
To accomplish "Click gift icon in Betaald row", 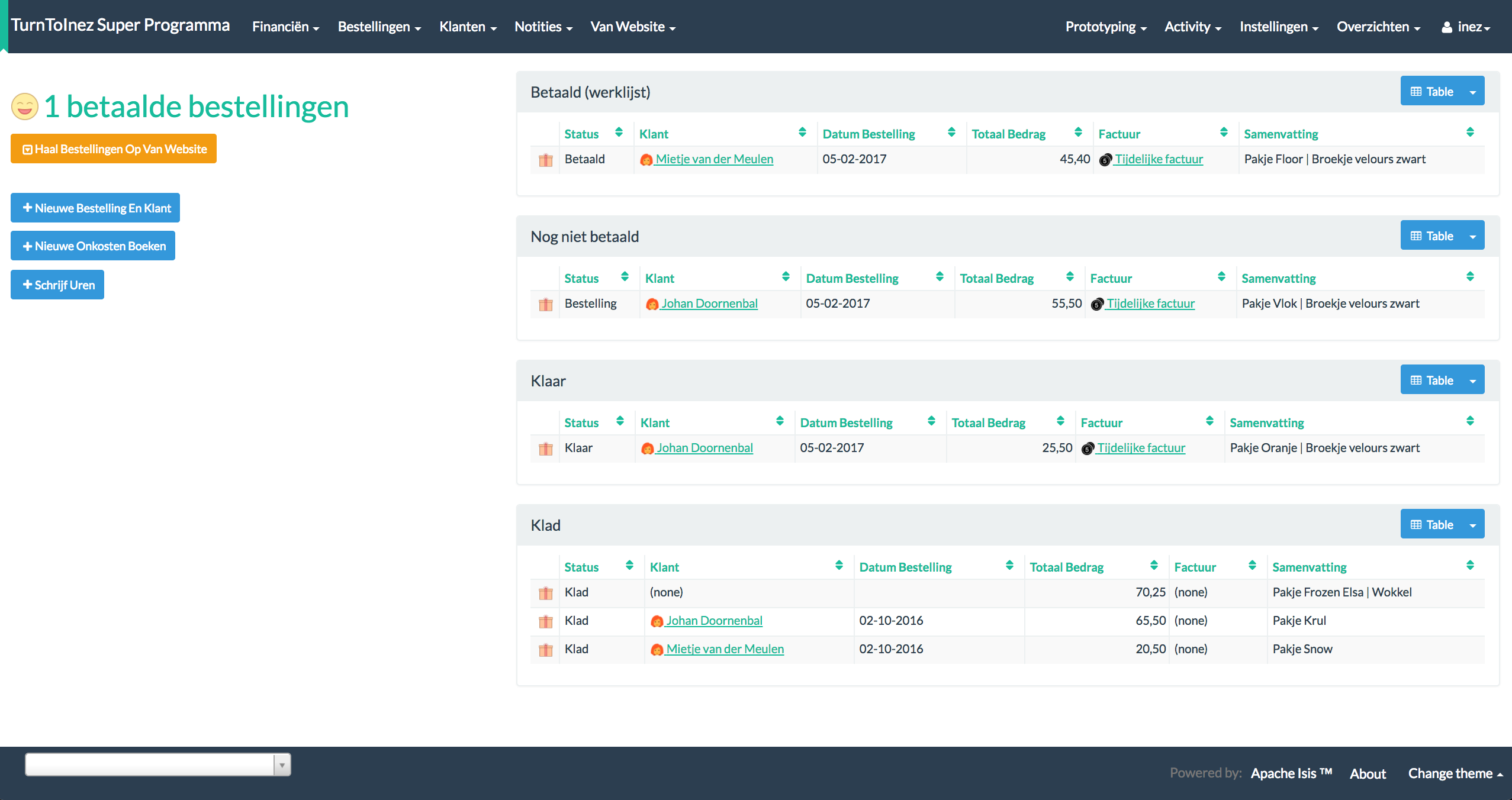I will [x=545, y=160].
